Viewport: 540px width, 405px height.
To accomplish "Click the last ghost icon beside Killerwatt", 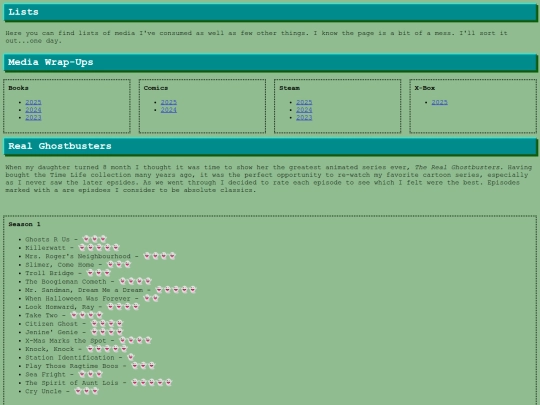I will tap(116, 247).
